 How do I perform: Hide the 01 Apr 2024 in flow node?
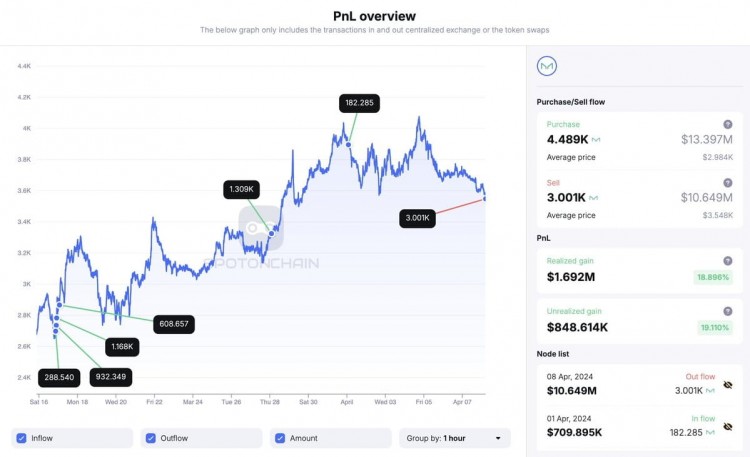(x=727, y=426)
